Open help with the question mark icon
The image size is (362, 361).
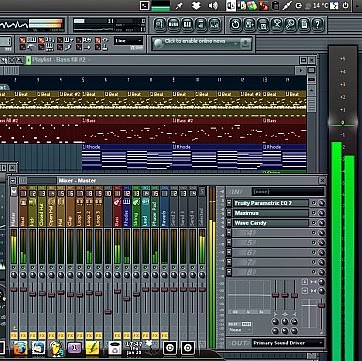click(x=318, y=25)
